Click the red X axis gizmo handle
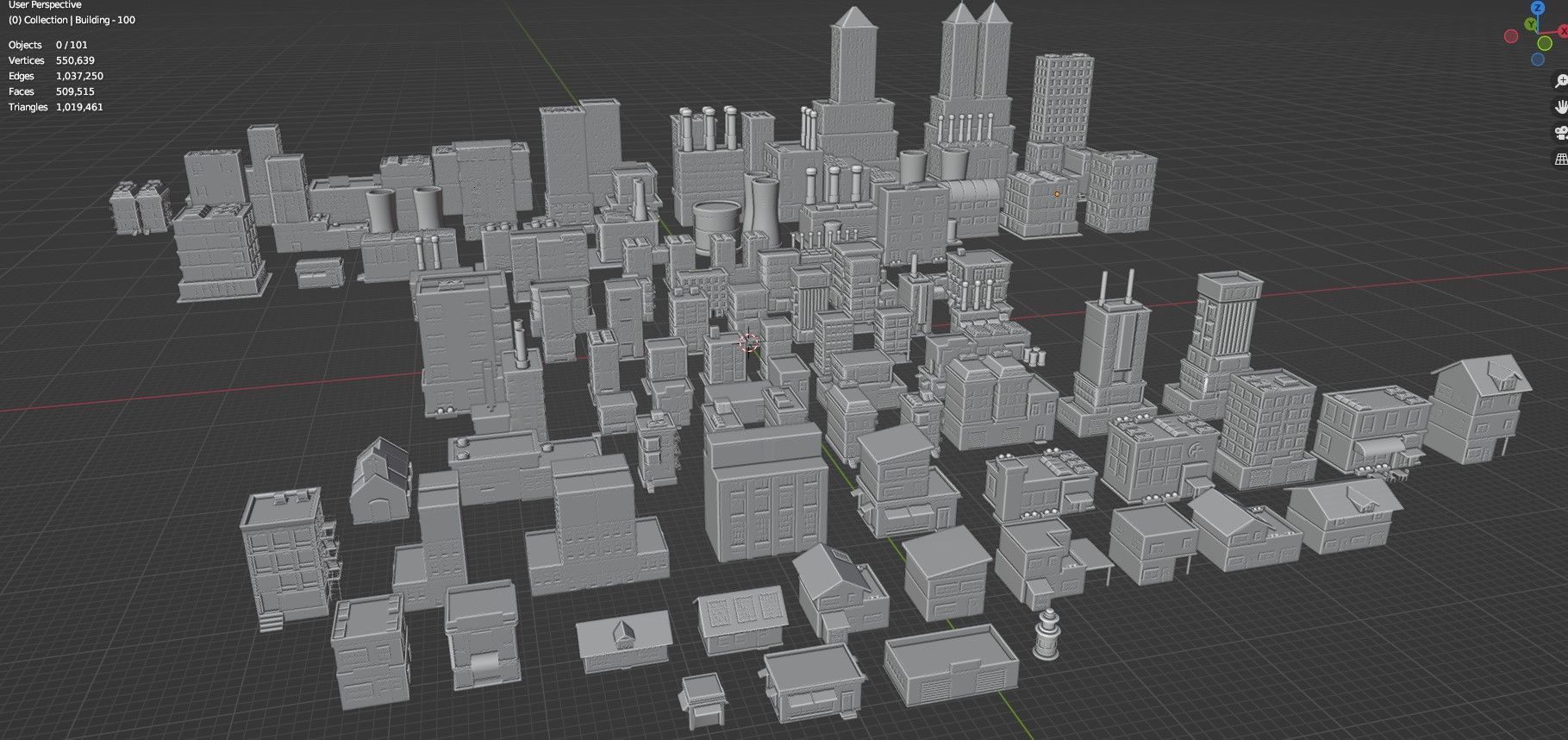Screen dimensions: 1568x740 [x=1564, y=31]
